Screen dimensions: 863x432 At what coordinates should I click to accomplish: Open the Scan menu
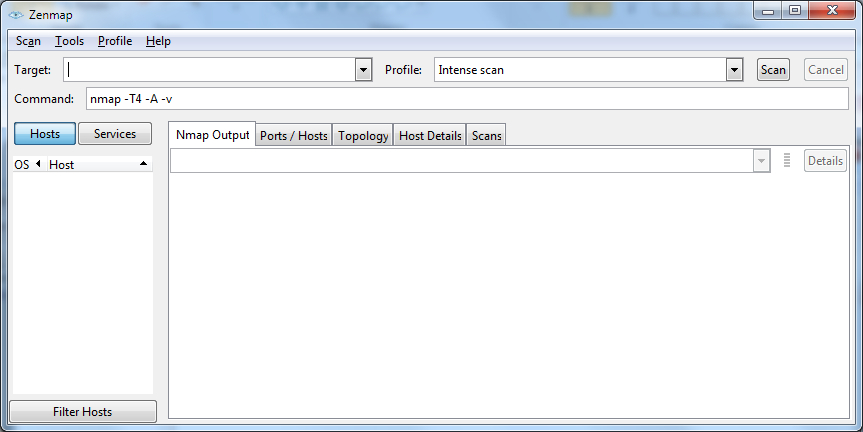28,41
